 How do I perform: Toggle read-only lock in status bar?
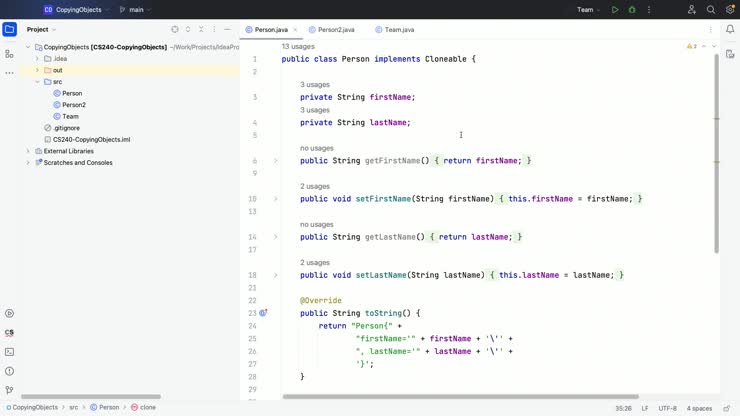tap(727, 408)
